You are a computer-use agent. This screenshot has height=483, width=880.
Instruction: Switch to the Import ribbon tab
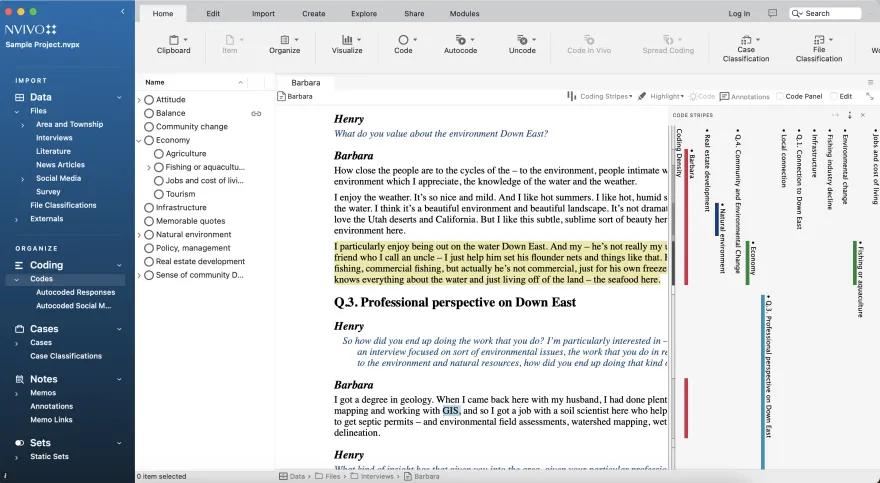click(263, 13)
